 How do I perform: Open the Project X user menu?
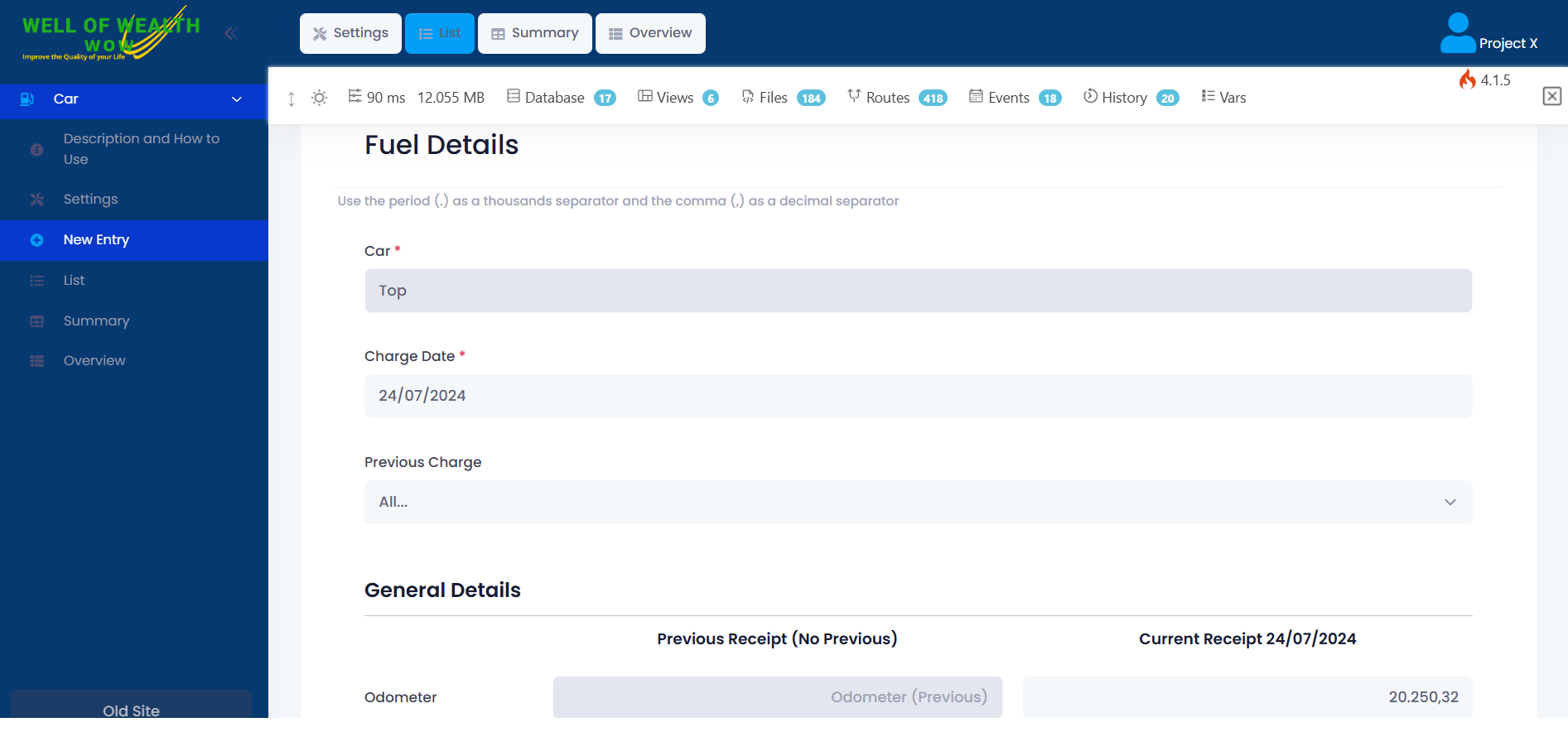[x=1489, y=35]
